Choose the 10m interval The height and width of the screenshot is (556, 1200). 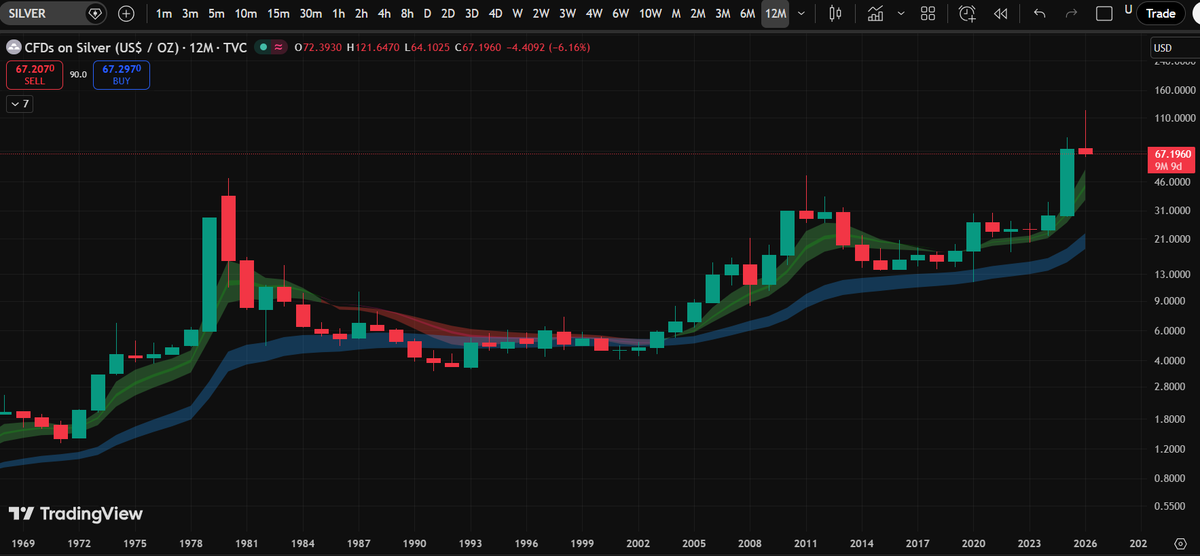point(246,14)
